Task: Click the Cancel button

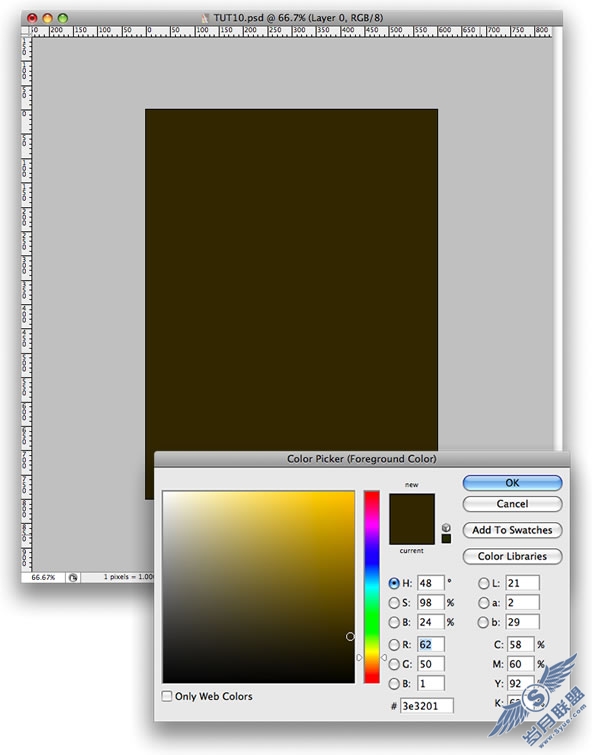Action: tap(512, 504)
